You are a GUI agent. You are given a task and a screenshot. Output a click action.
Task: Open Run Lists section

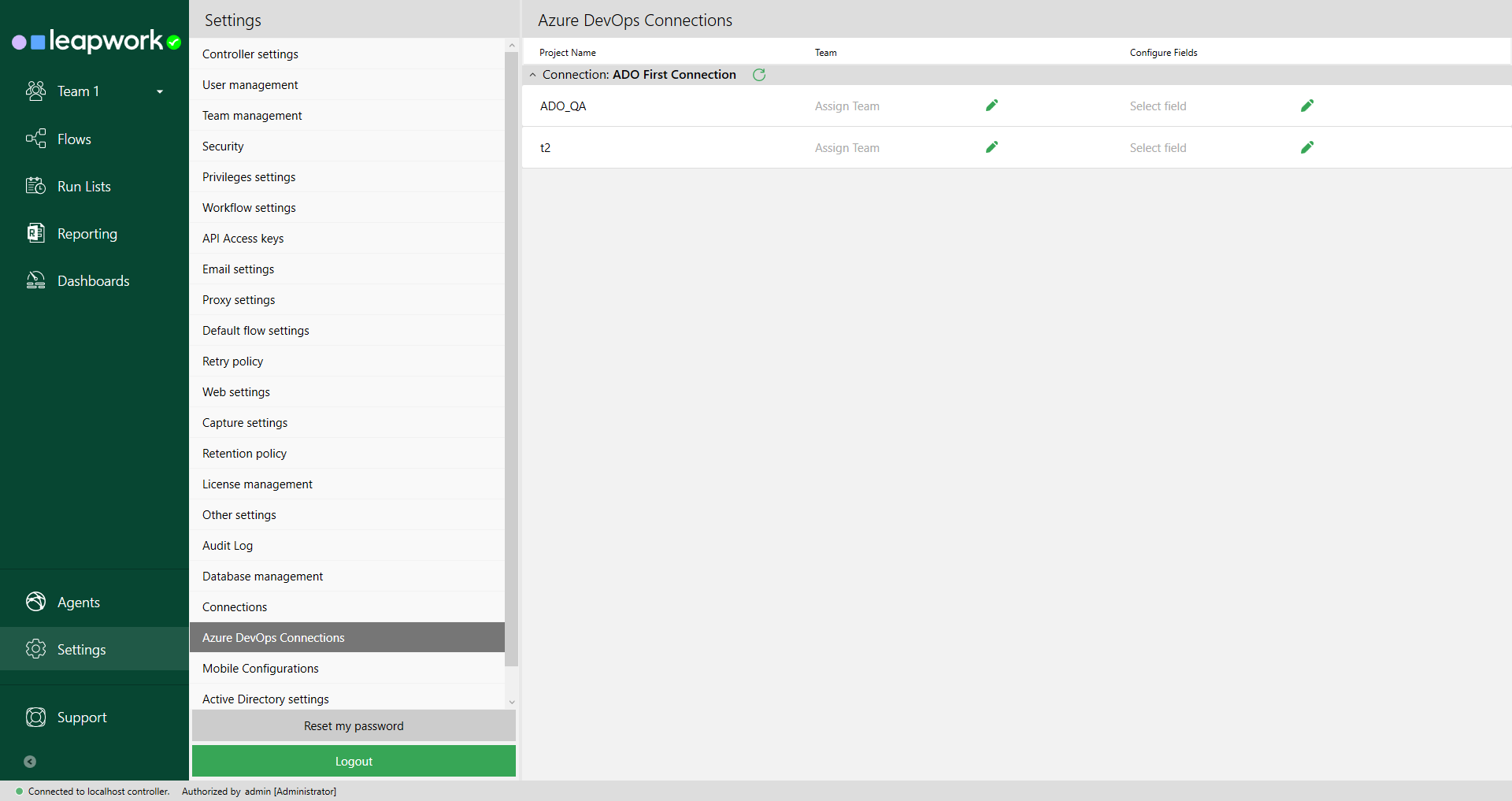point(94,186)
